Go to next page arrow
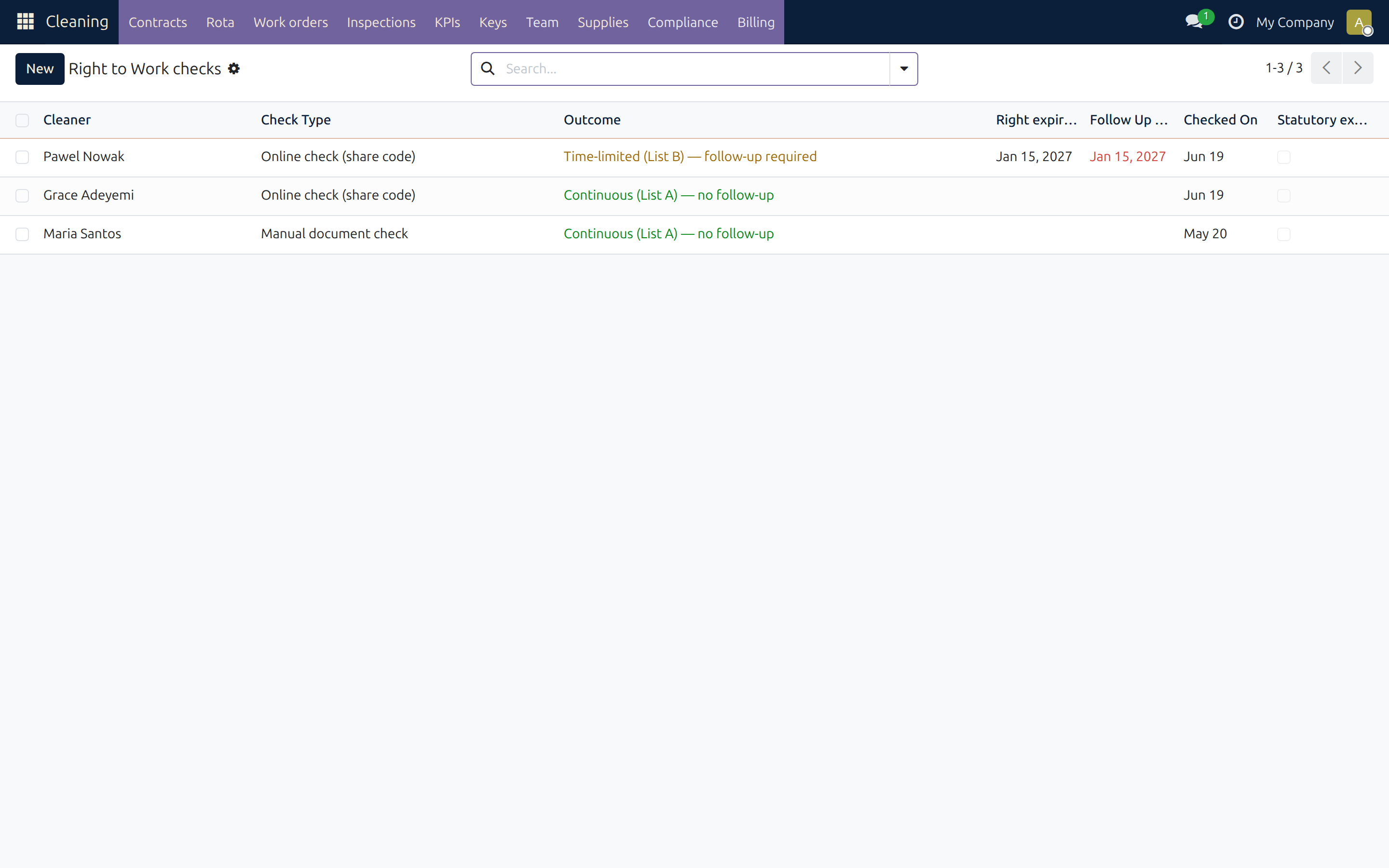The height and width of the screenshot is (868, 1389). coord(1358,68)
